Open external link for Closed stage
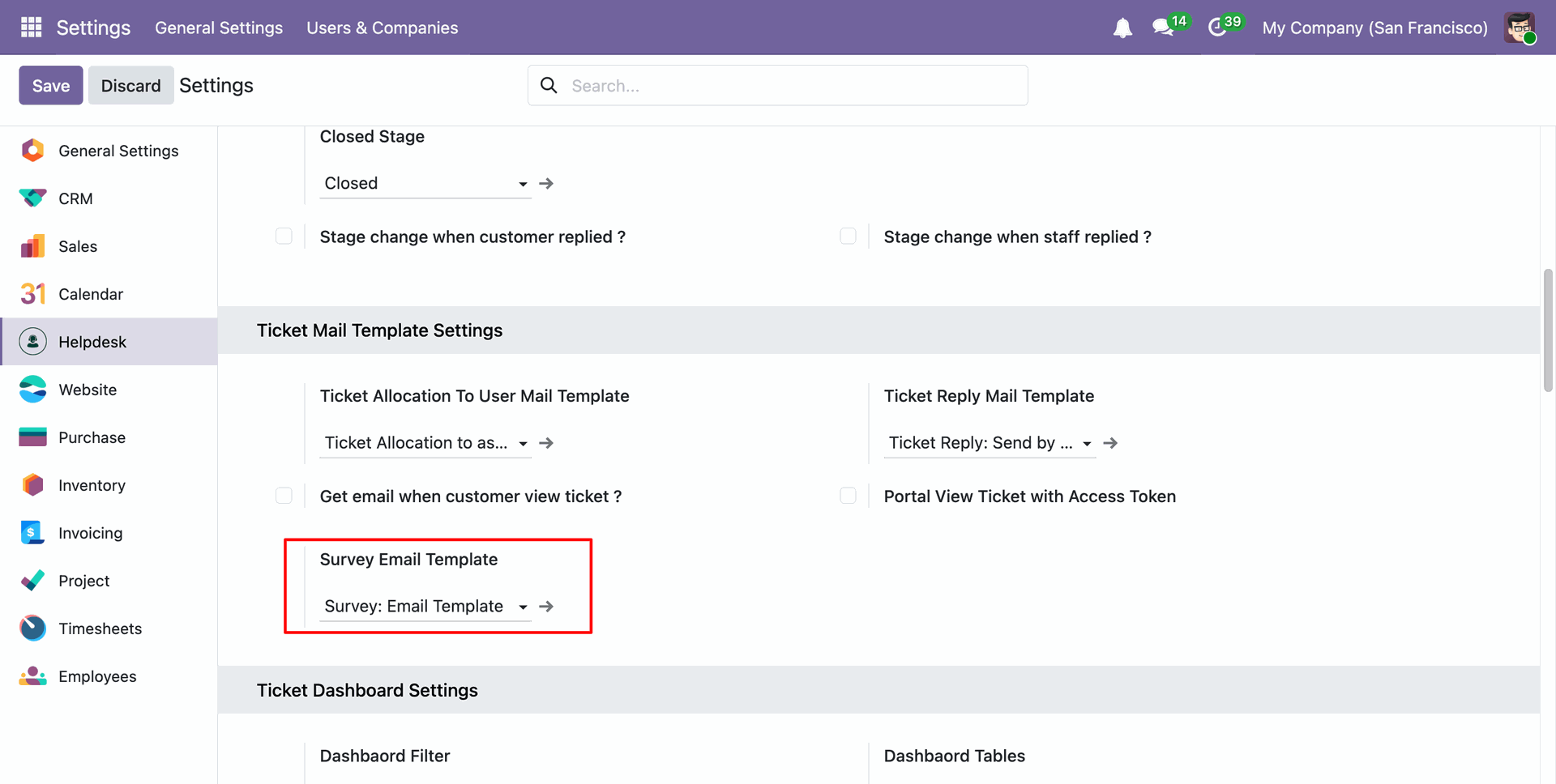The image size is (1556, 784). coord(546,184)
